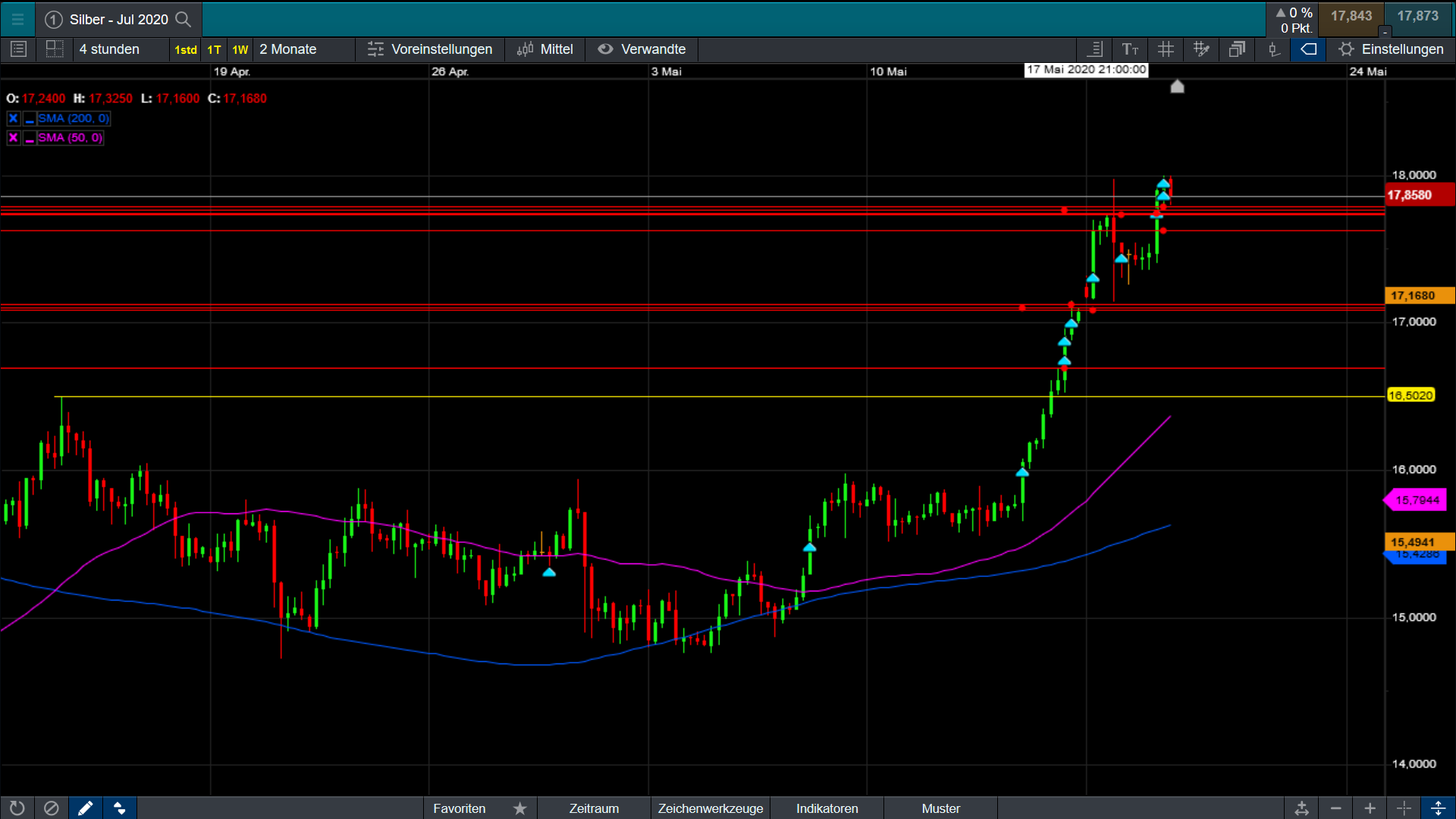Open the text size tool icon

1130,49
